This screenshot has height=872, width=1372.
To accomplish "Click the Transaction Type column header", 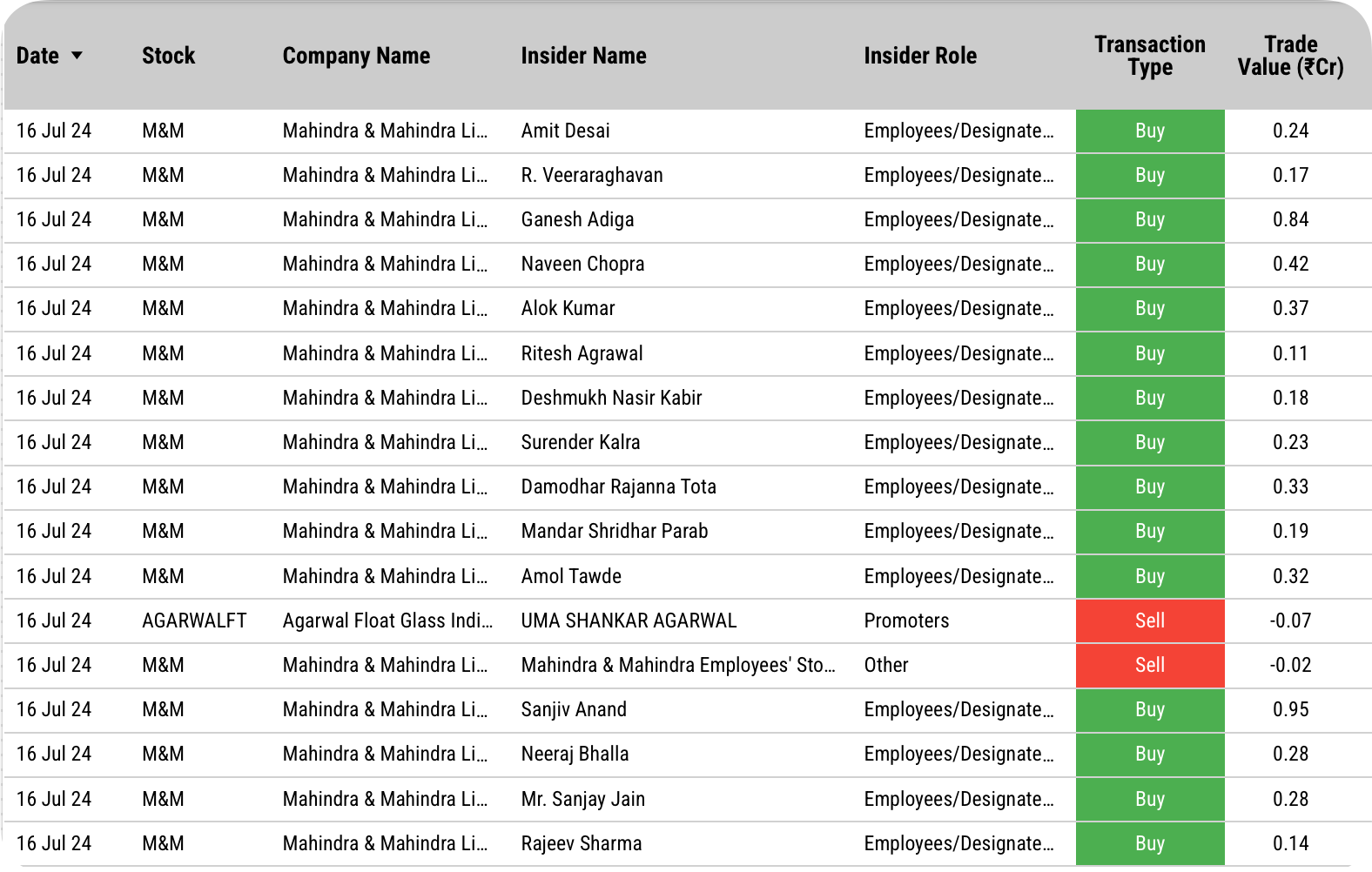I will 1150,56.
